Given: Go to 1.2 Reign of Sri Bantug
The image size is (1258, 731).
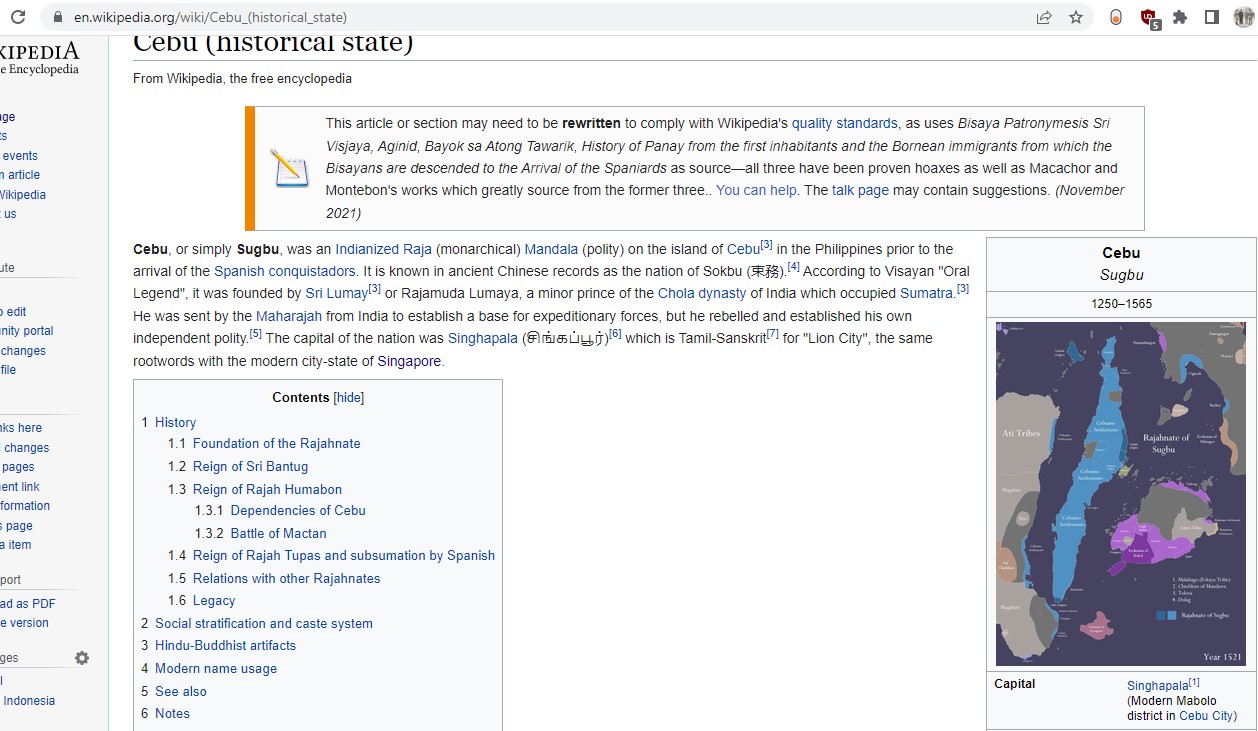Looking at the screenshot, I should [x=250, y=467].
